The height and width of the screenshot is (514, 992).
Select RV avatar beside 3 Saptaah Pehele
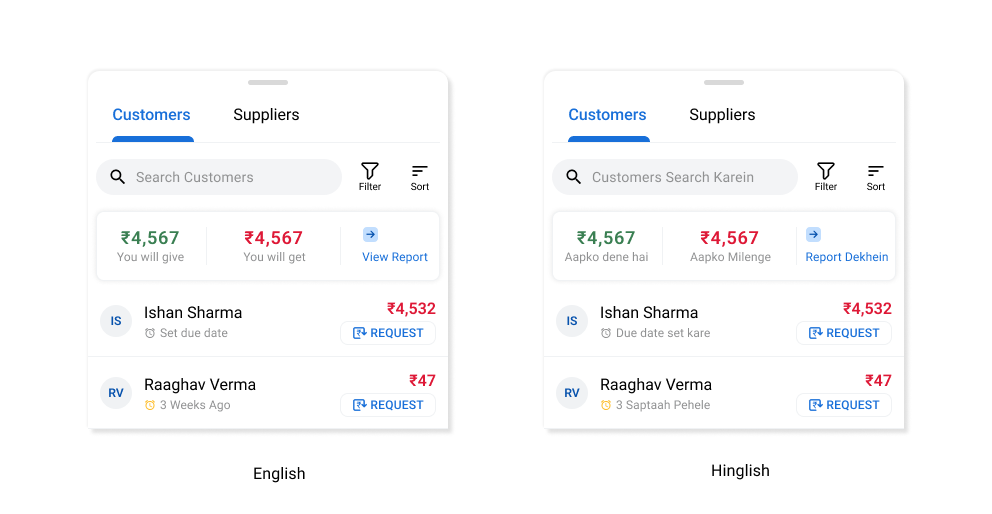click(572, 393)
